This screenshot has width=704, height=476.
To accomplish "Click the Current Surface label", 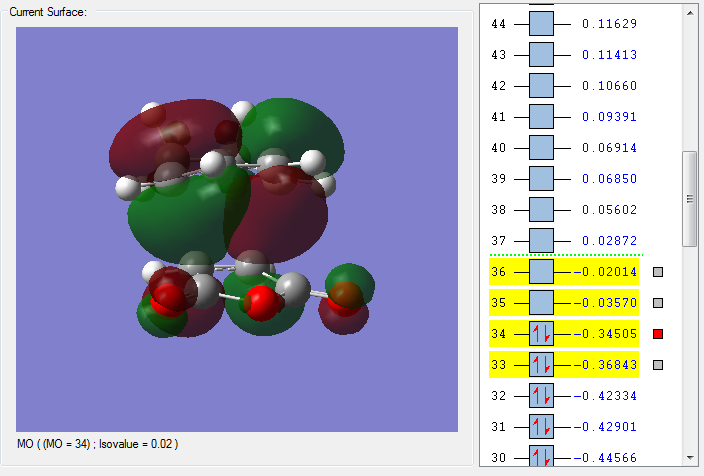I will pyautogui.click(x=48, y=12).
